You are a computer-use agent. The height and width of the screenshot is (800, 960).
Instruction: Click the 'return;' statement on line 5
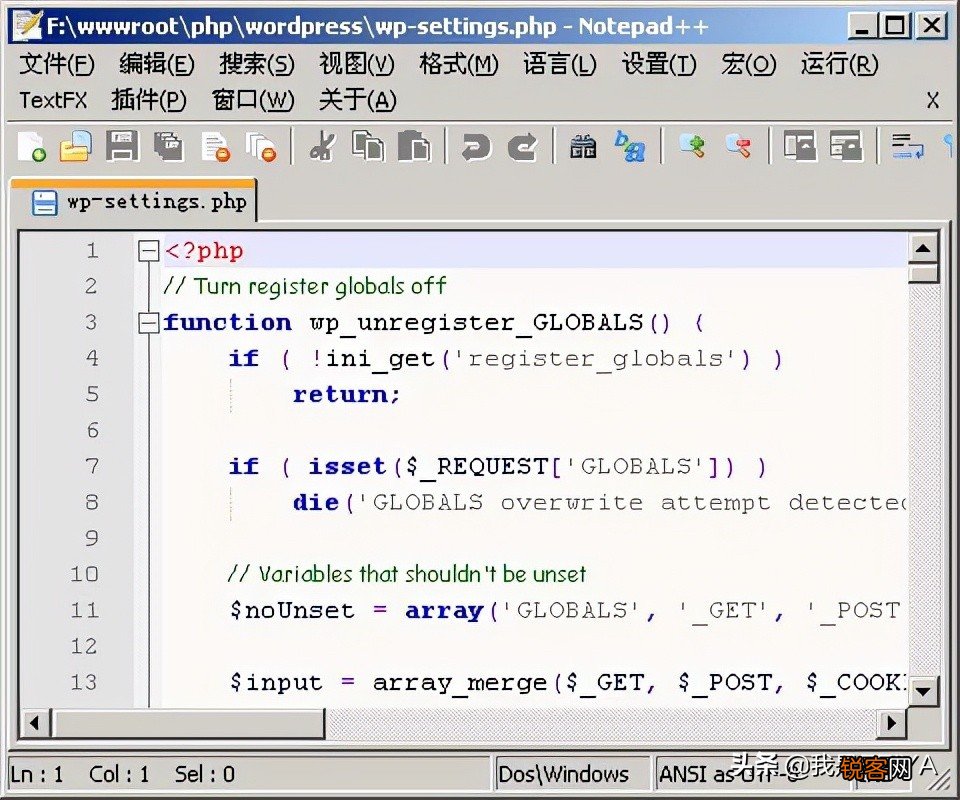(346, 395)
